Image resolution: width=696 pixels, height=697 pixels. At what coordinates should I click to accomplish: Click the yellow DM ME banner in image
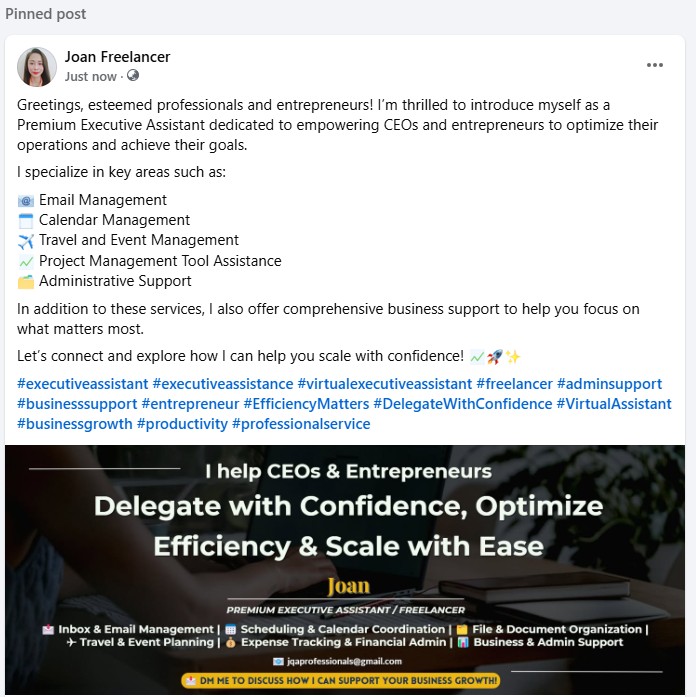(x=340, y=681)
